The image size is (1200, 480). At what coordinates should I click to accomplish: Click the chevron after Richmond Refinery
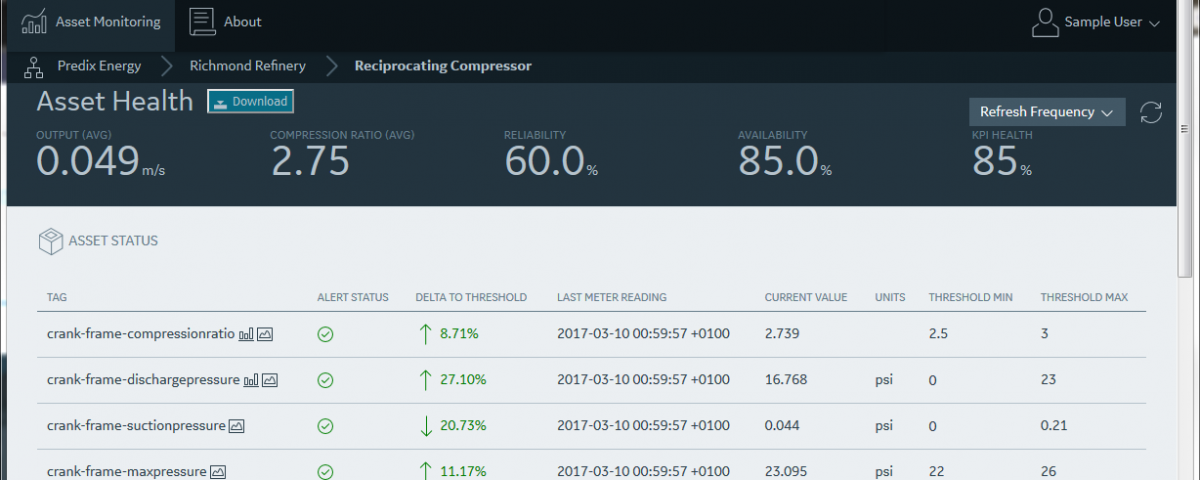point(331,67)
